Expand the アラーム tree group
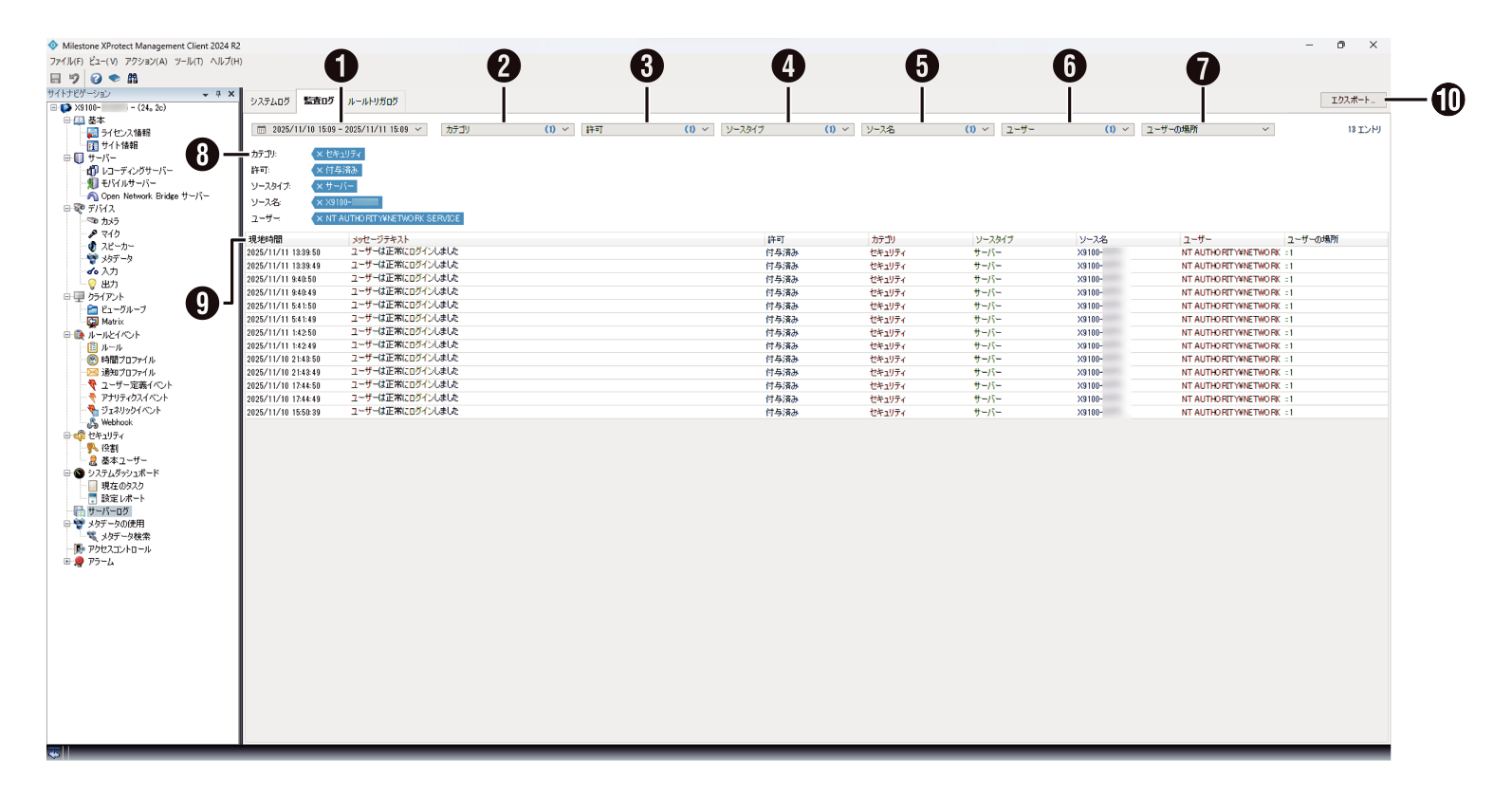This screenshot has width=1512, height=798. pos(66,562)
